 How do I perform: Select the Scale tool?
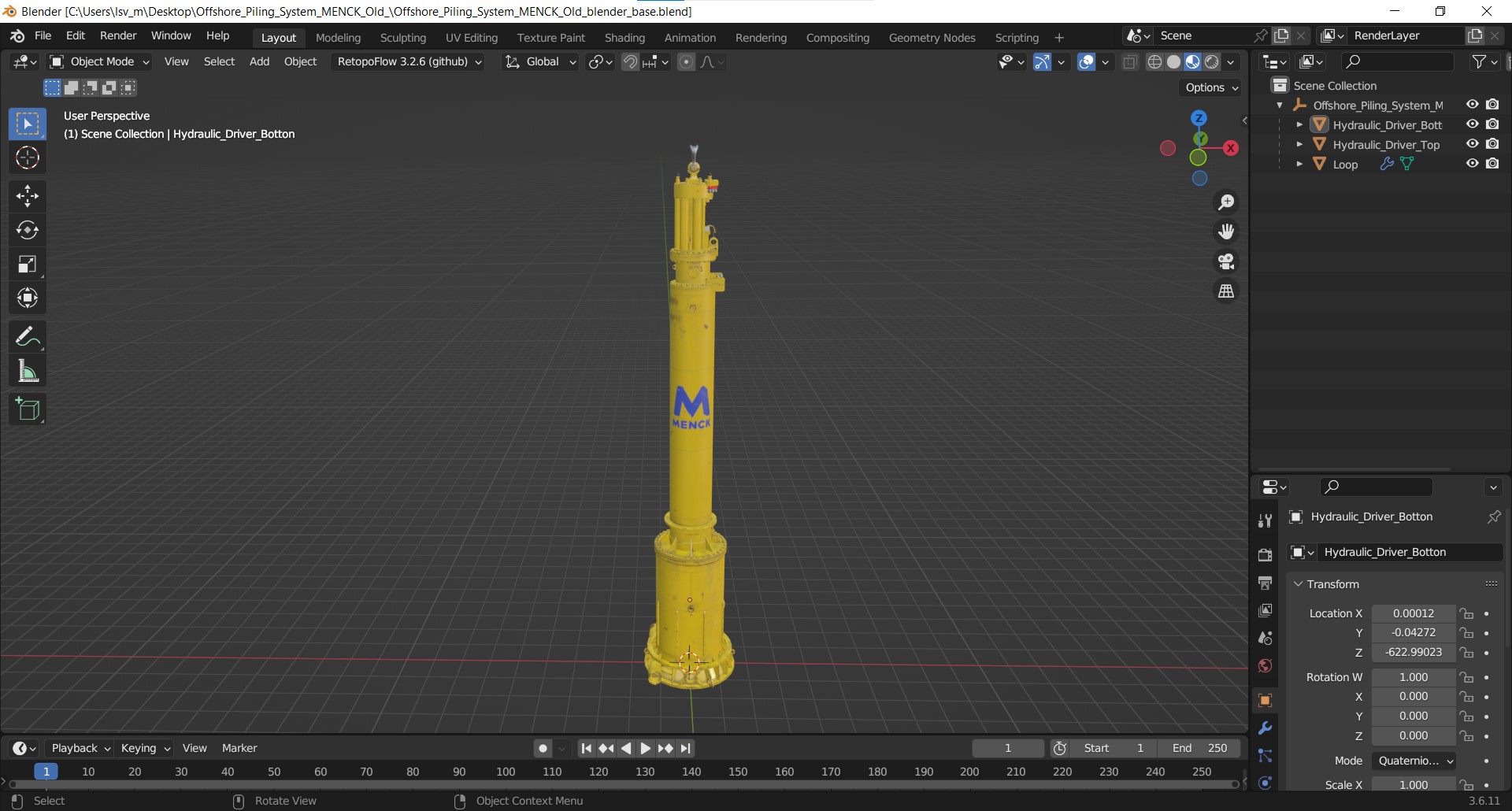[x=28, y=264]
